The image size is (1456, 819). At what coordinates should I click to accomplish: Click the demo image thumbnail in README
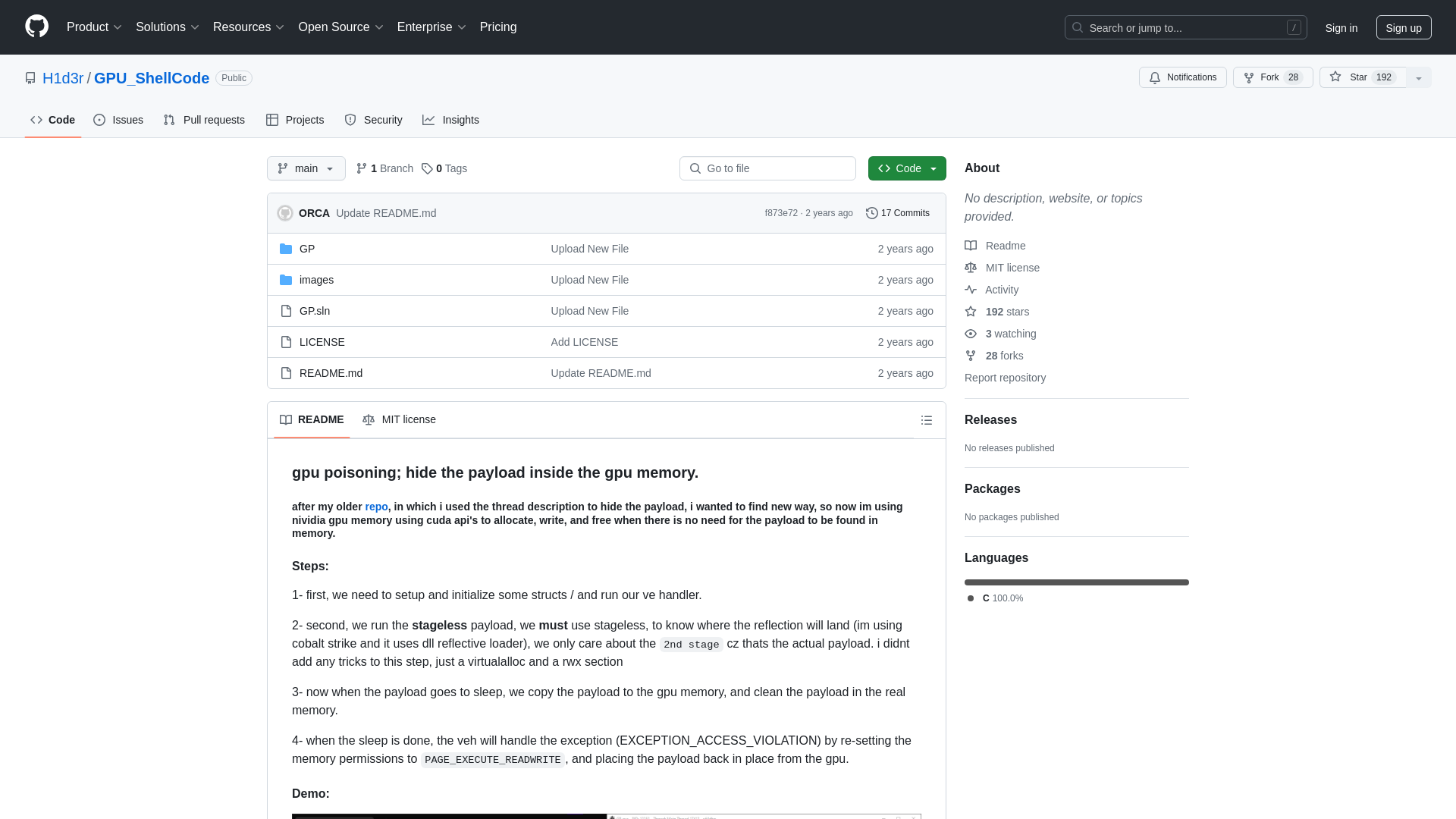click(607, 817)
